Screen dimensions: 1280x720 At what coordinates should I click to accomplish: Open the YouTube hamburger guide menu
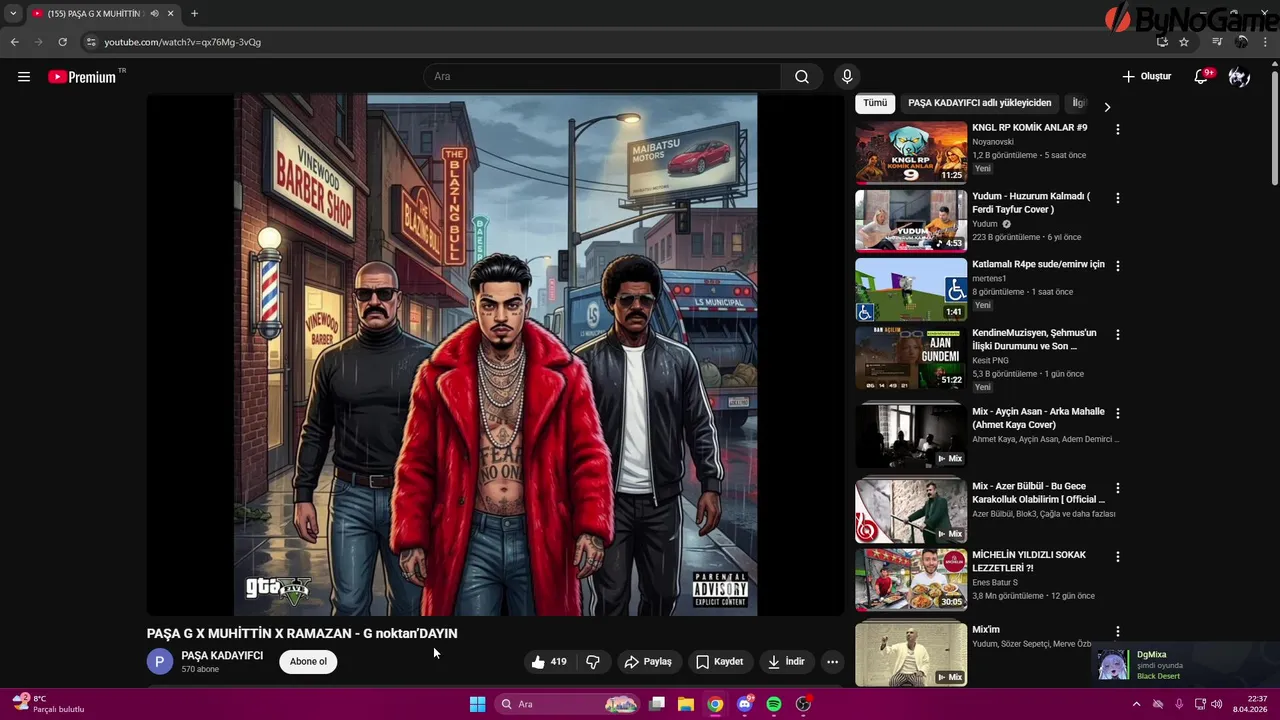coord(24,76)
